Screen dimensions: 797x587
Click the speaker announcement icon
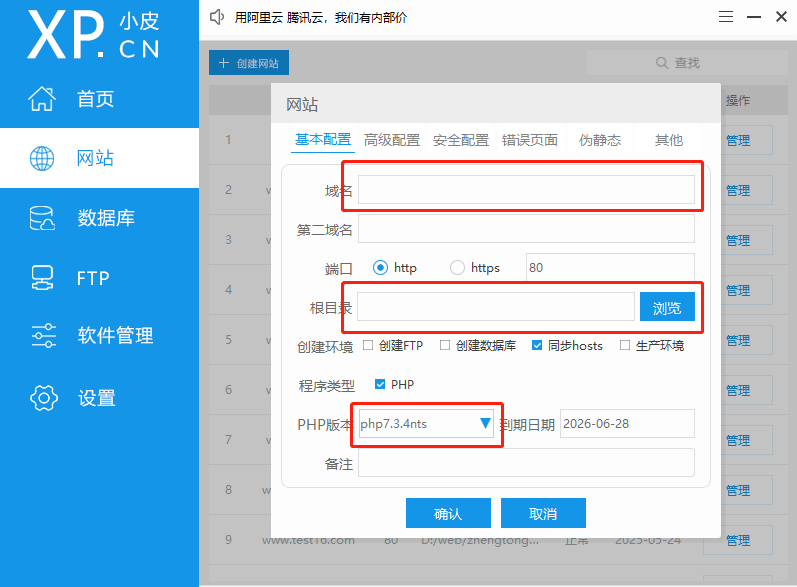217,17
